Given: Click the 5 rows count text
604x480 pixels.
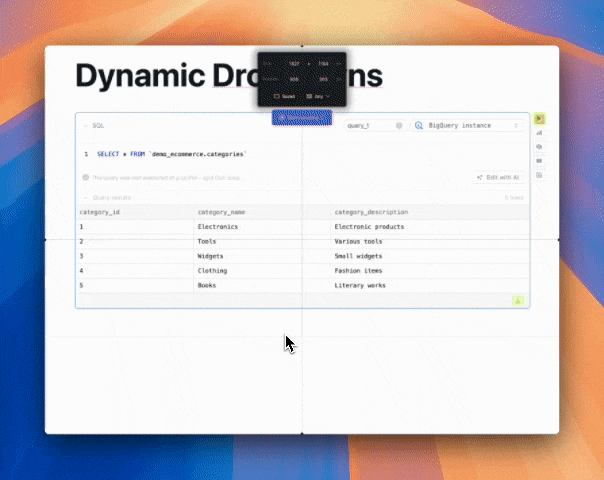Looking at the screenshot, I should point(514,198).
